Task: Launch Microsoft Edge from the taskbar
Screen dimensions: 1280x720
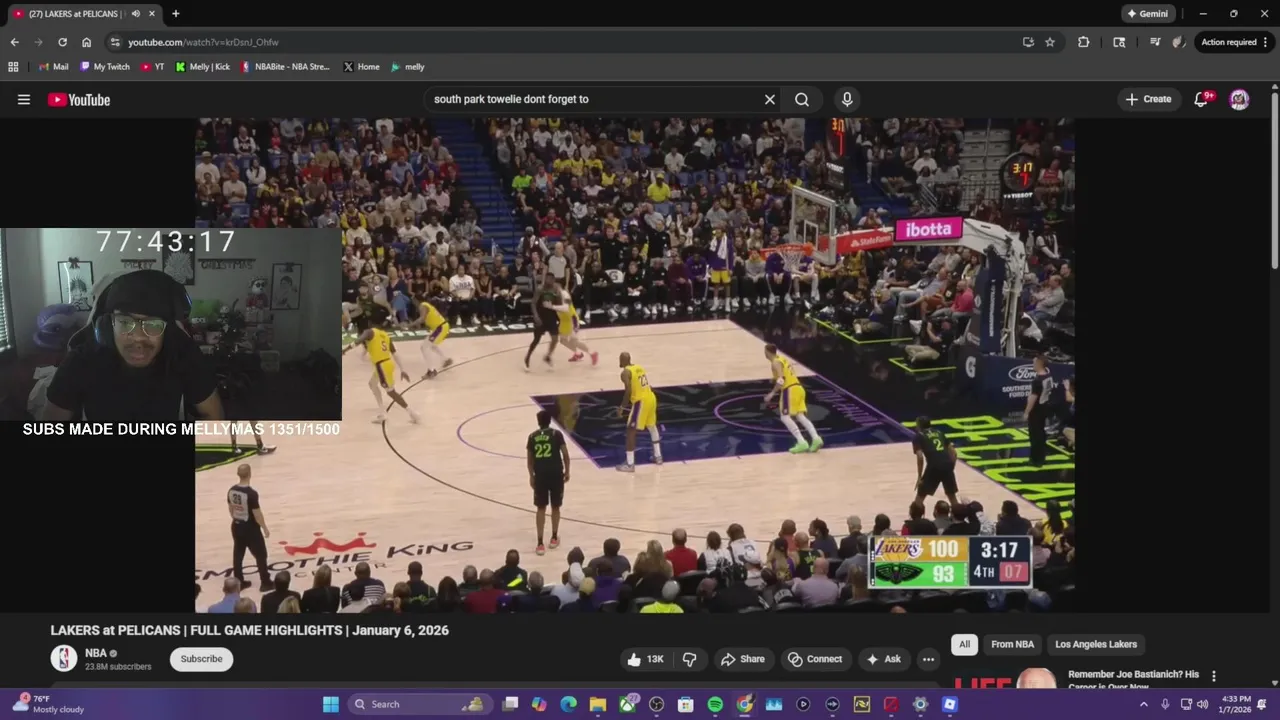Action: (x=568, y=704)
